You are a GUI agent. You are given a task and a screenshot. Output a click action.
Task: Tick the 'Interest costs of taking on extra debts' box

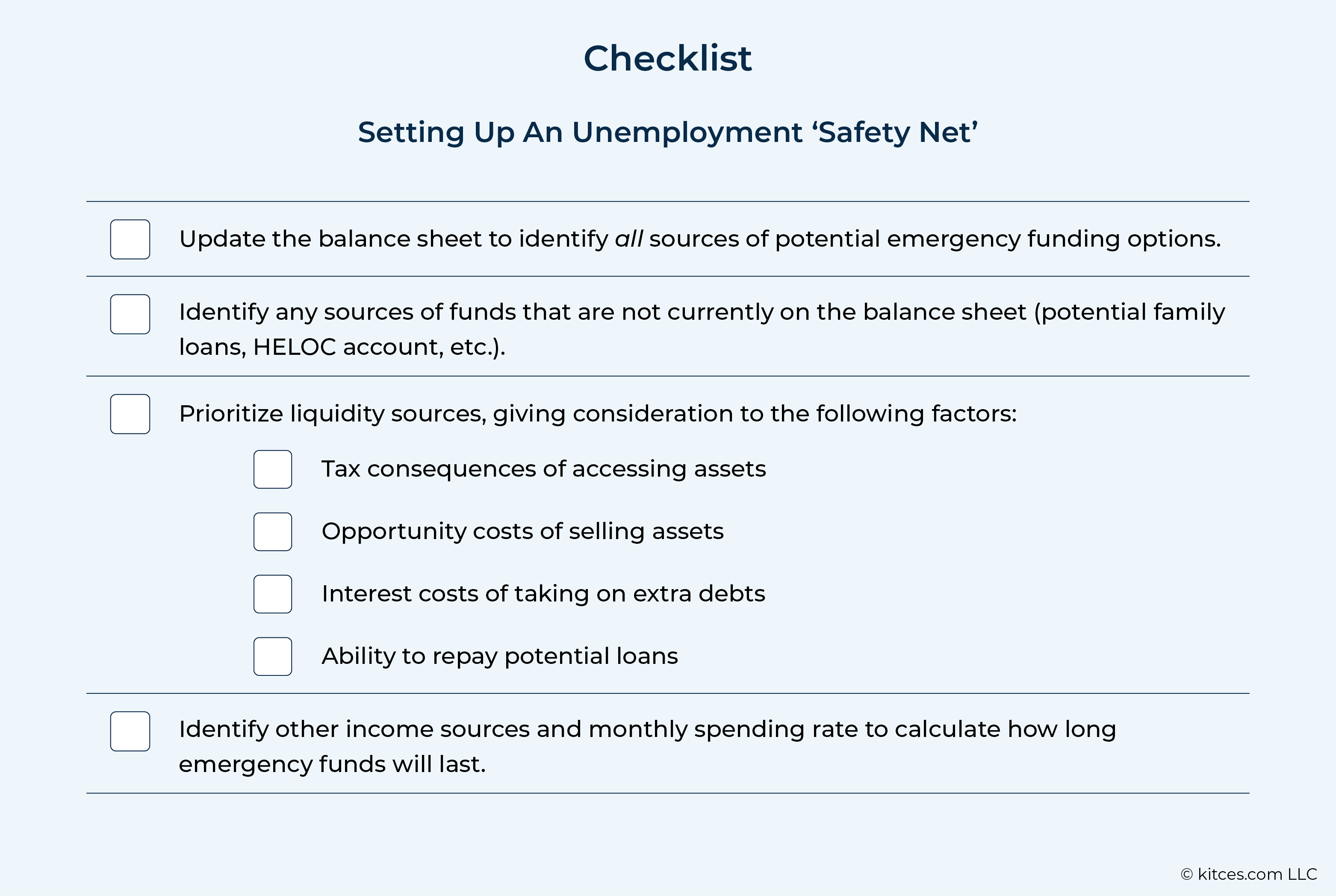click(273, 594)
